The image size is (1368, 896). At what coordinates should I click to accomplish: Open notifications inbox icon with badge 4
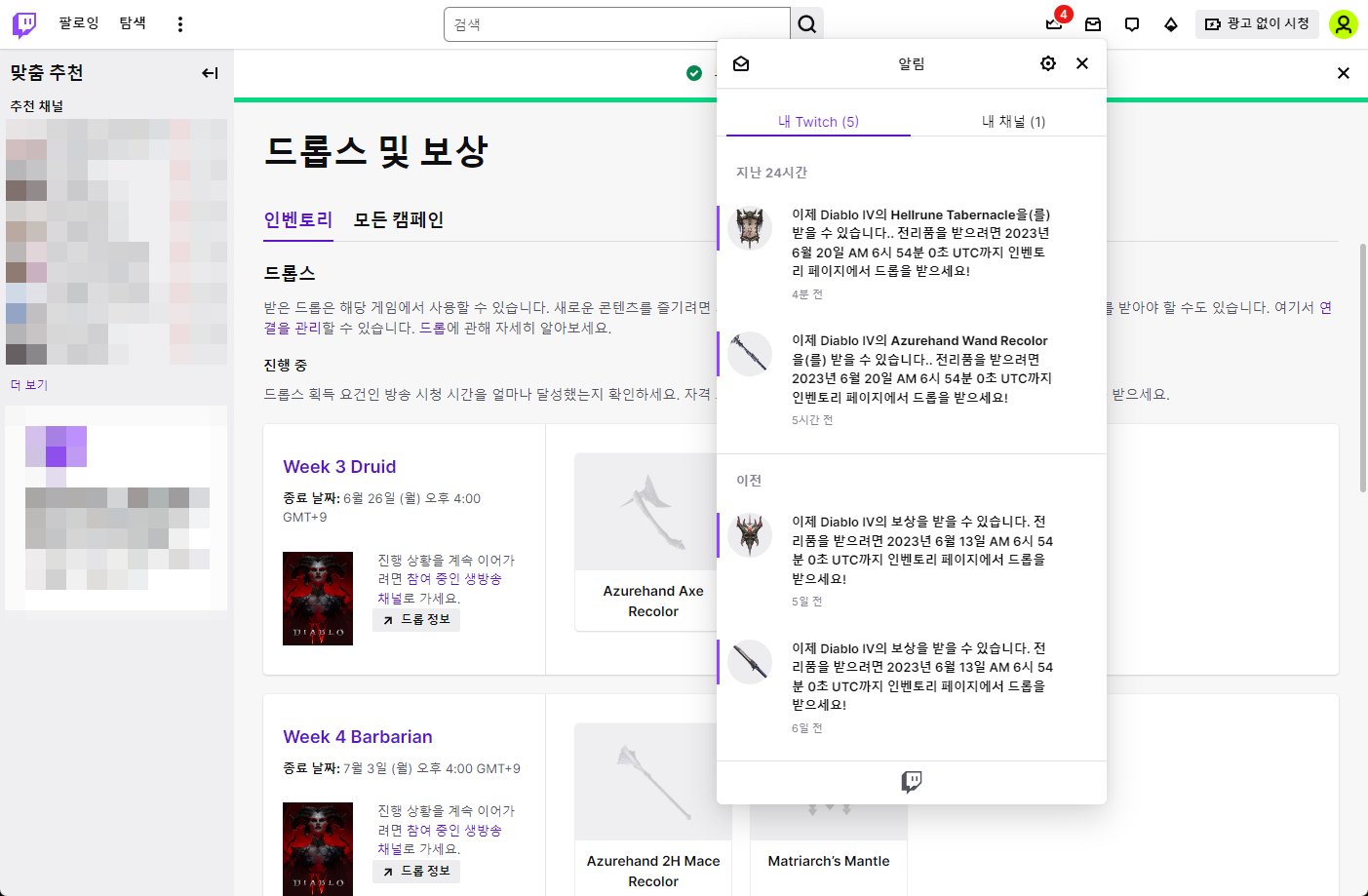1054,24
